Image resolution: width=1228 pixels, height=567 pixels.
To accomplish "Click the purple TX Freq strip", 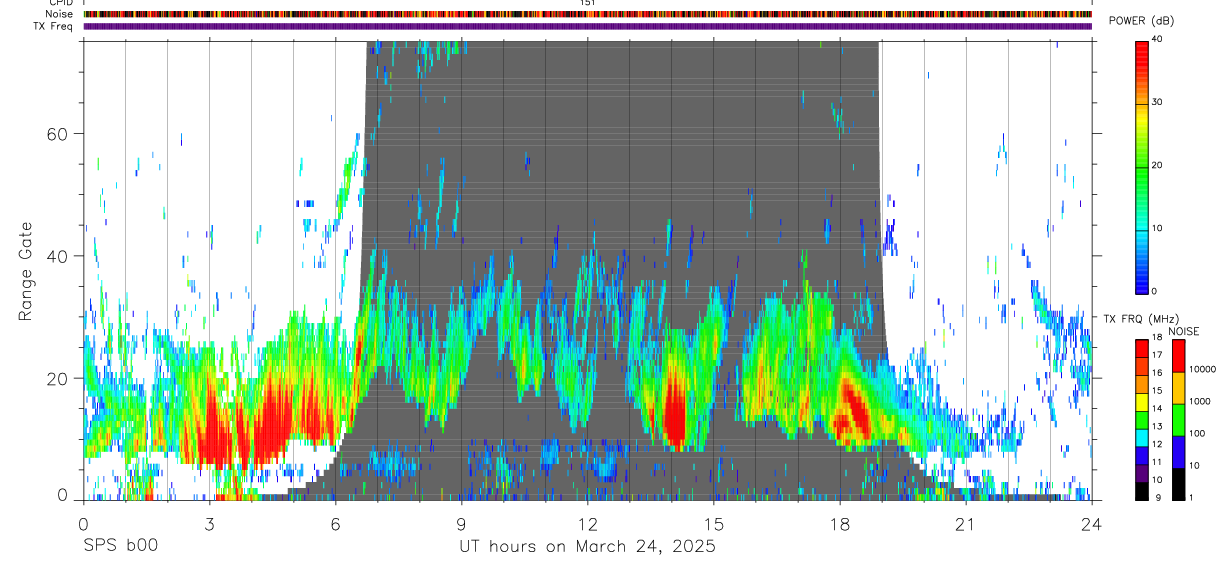I will (587, 26).
